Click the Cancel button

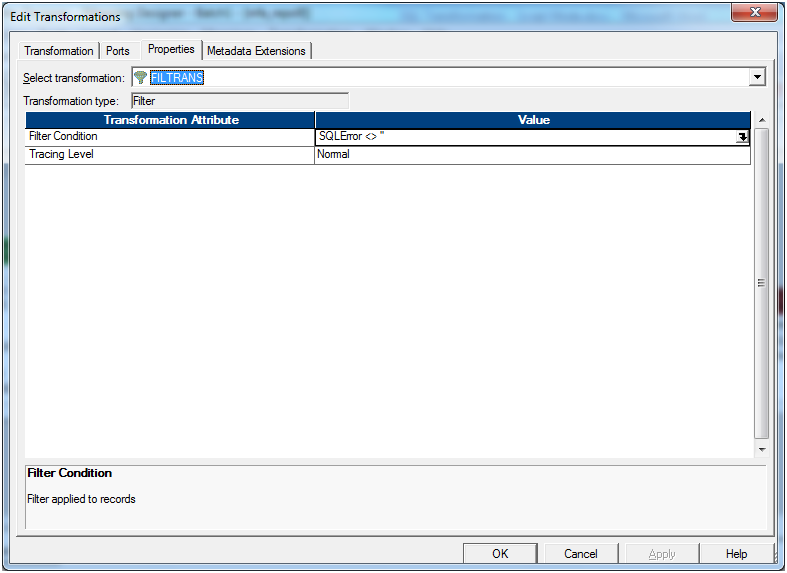click(581, 553)
